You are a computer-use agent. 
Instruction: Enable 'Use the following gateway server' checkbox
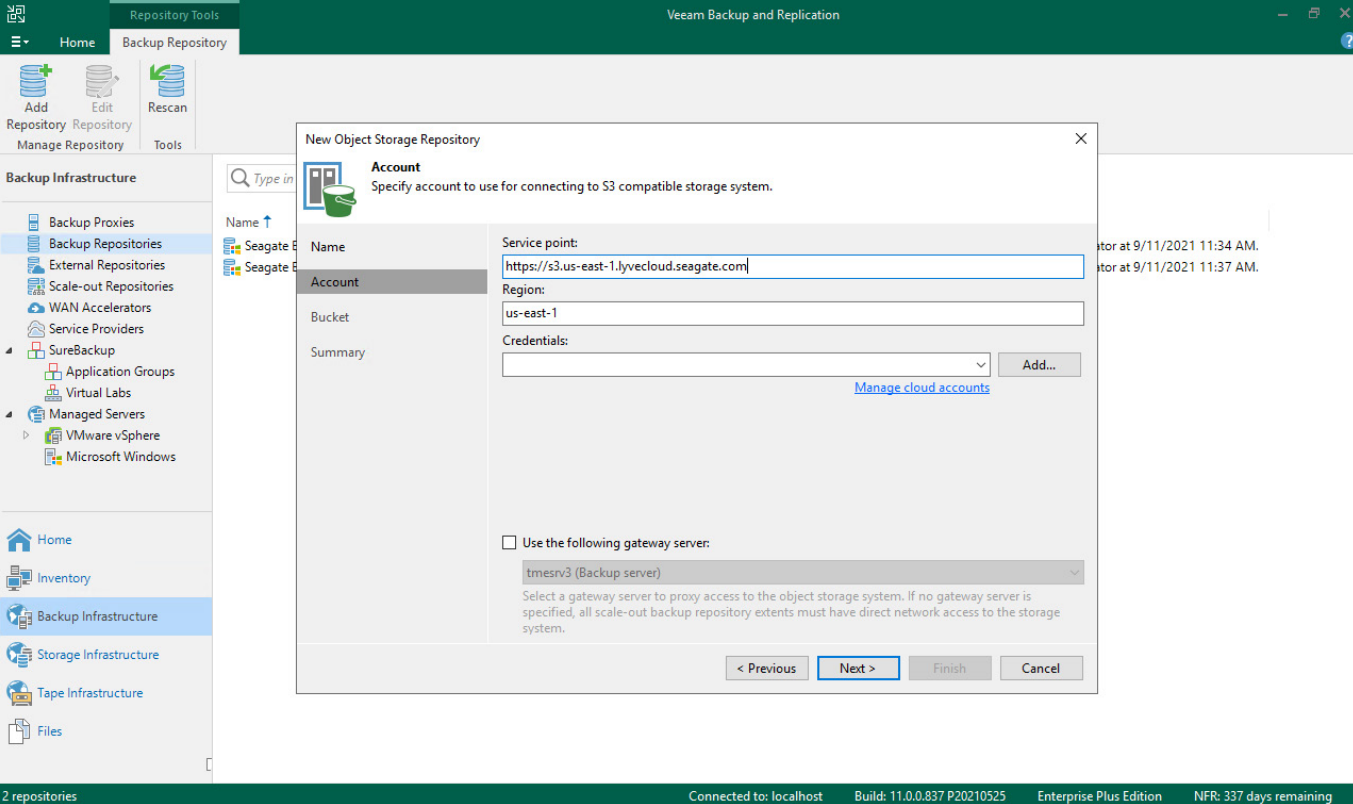point(509,543)
